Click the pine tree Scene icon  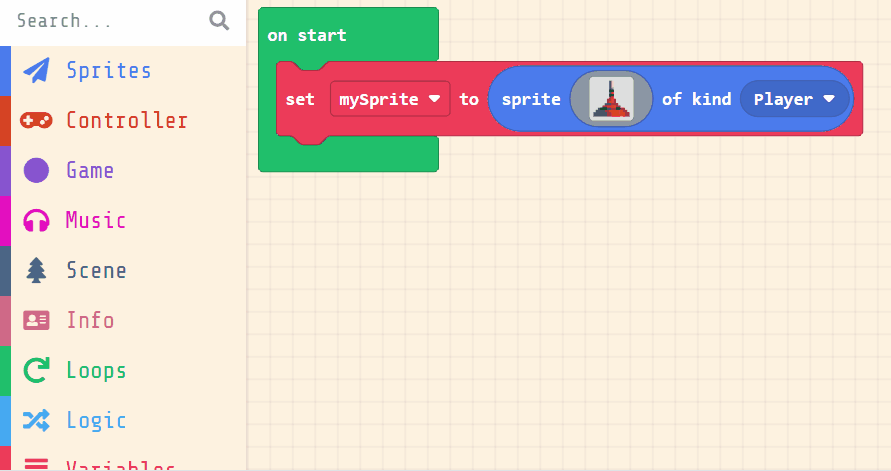(37, 271)
